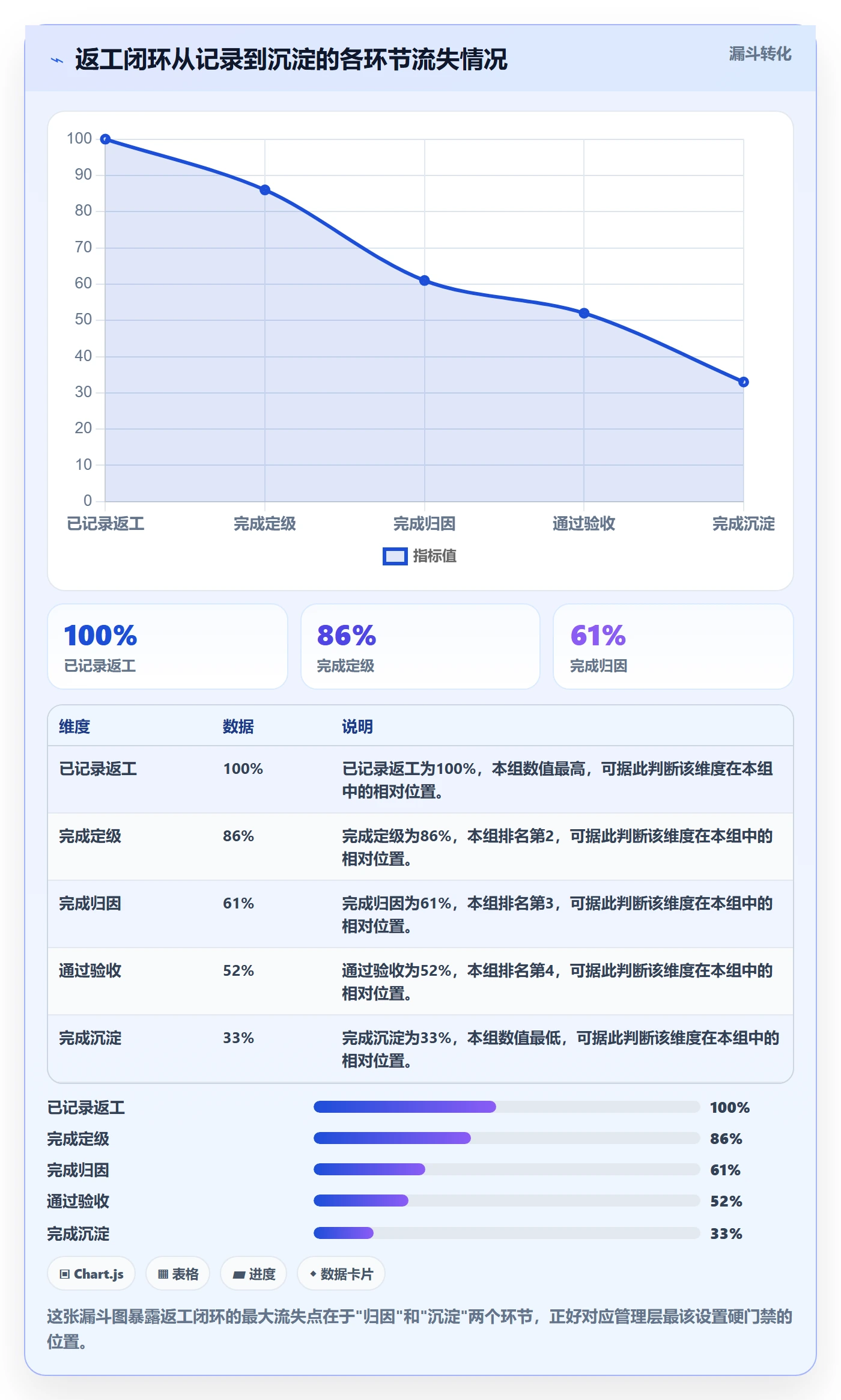Click the 通过验收 x-axis label
Screen dimensions: 841x1400
coord(584,523)
